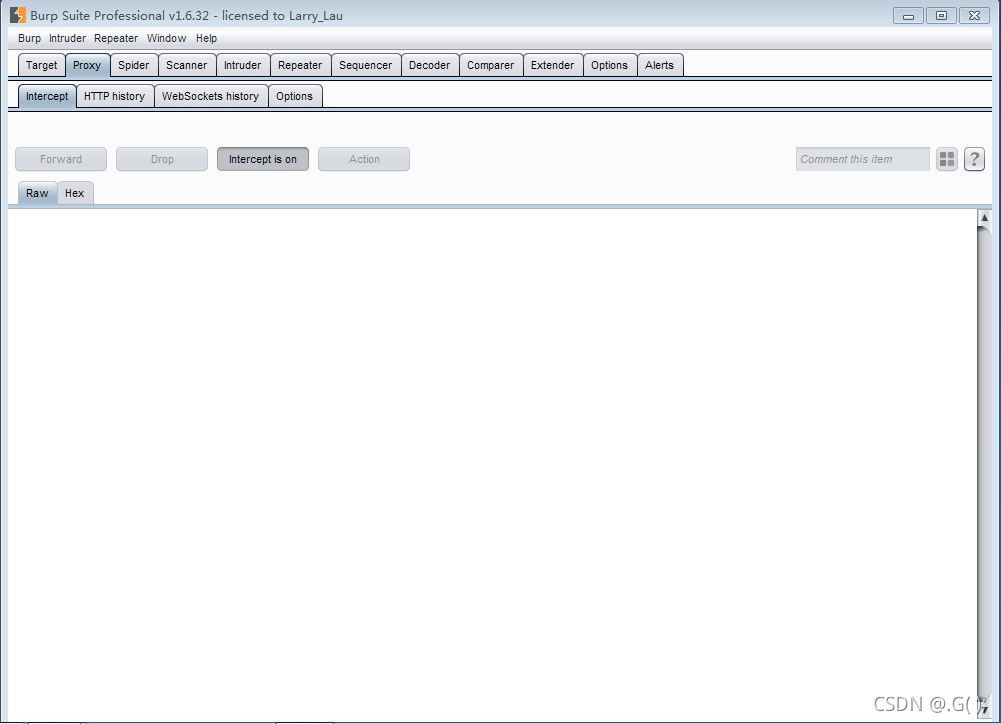
Task: Open the Window menu
Action: point(166,38)
